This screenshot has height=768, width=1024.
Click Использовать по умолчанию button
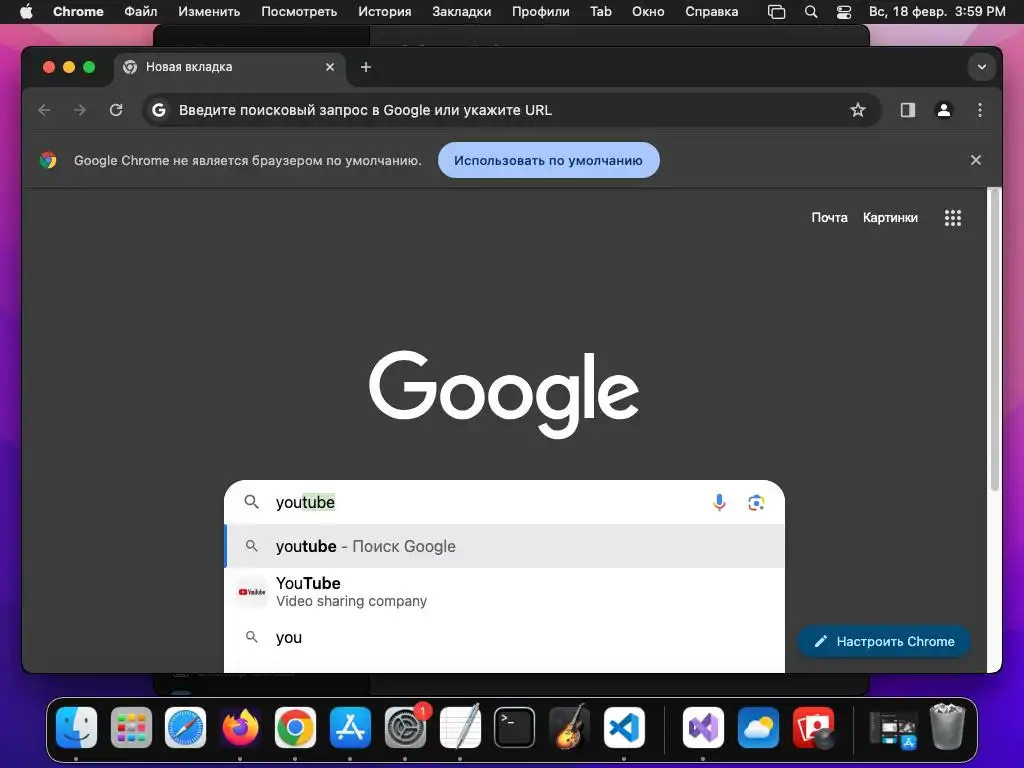click(x=549, y=160)
